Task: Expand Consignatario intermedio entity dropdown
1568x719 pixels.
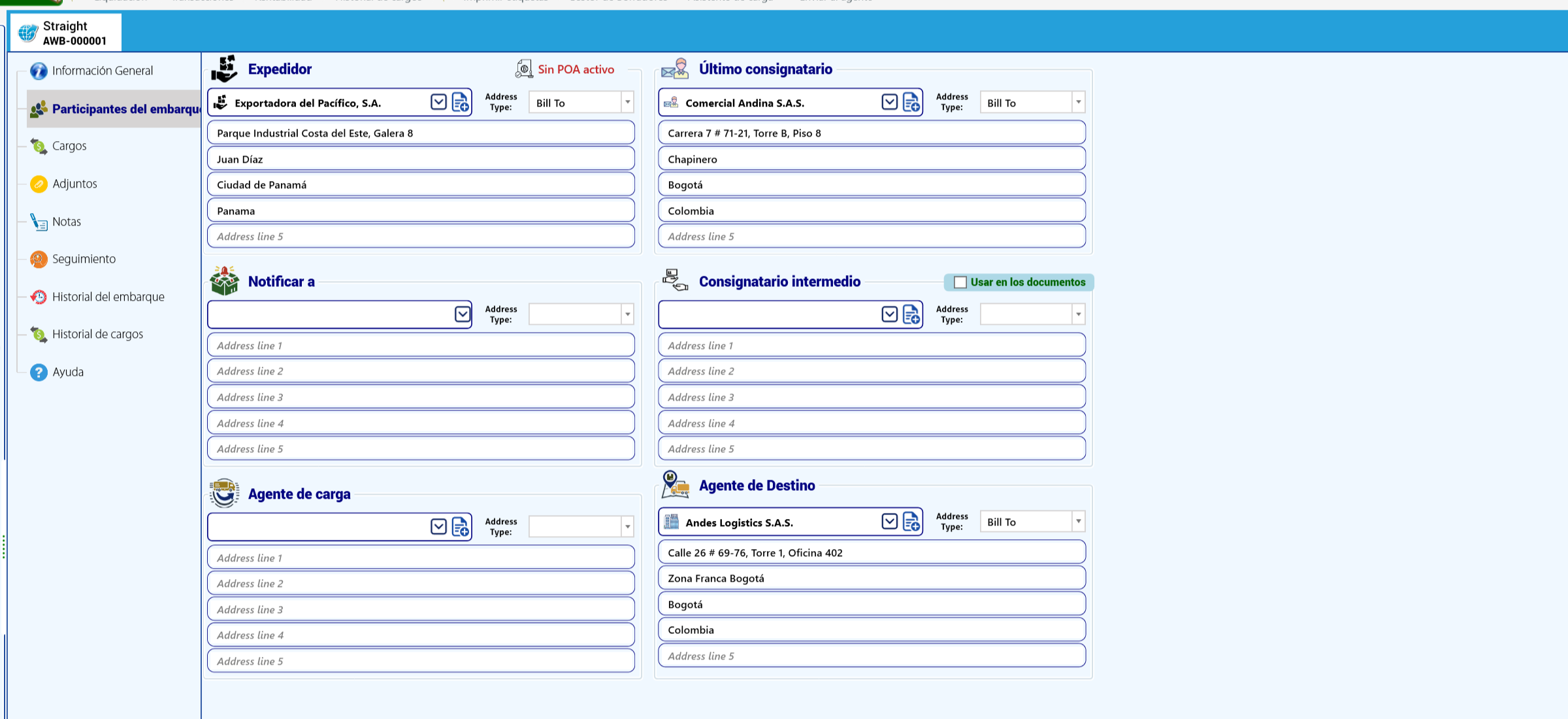Action: (889, 314)
